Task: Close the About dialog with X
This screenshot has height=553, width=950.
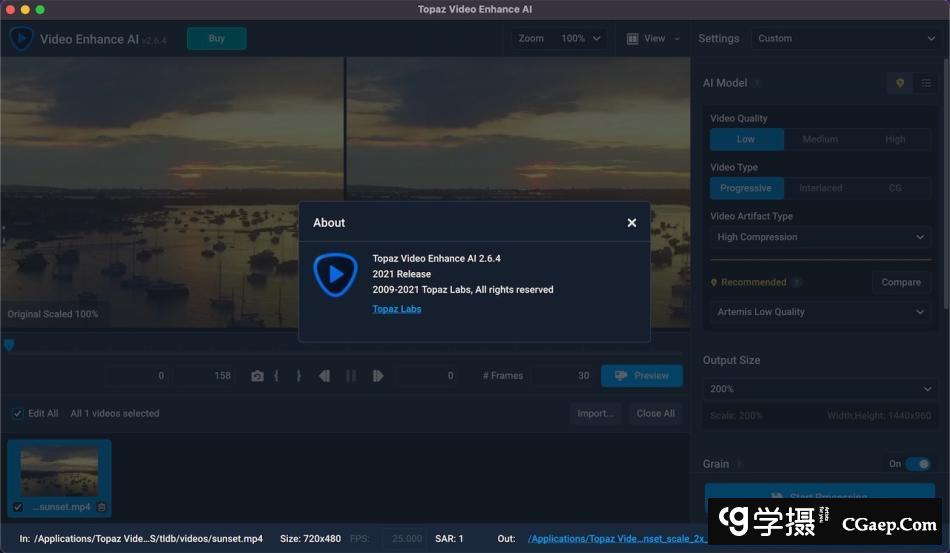Action: click(x=631, y=223)
